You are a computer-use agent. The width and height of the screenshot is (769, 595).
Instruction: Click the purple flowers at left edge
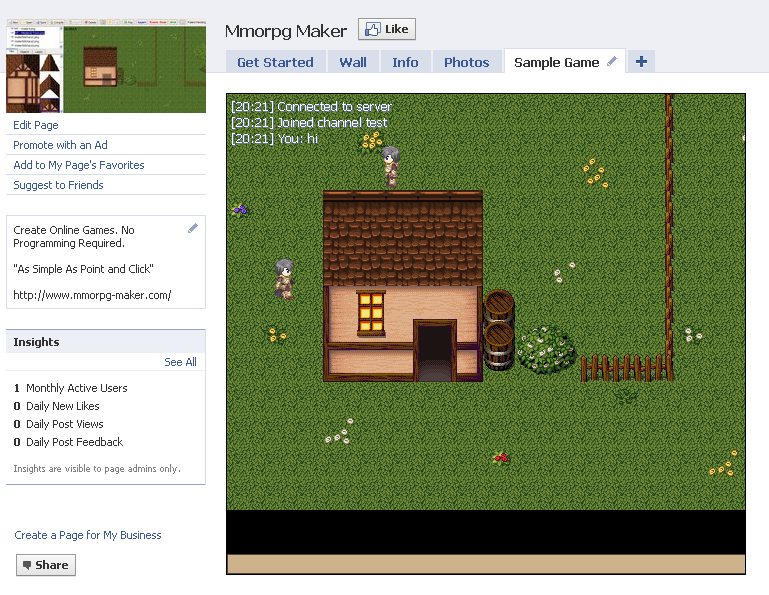239,210
